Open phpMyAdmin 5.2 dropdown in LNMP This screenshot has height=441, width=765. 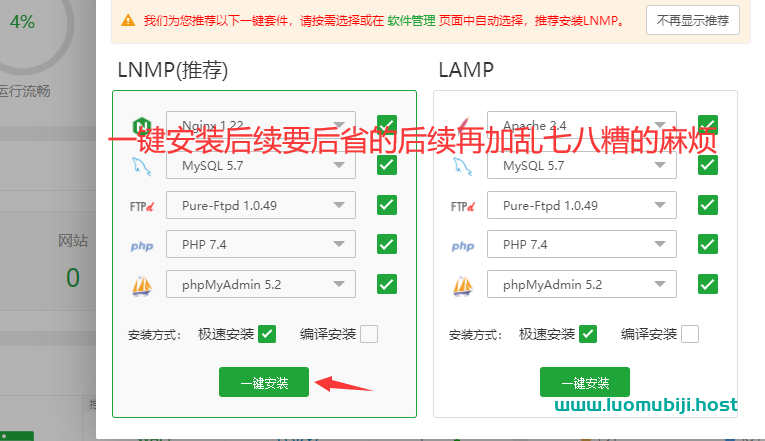pyautogui.click(x=261, y=284)
